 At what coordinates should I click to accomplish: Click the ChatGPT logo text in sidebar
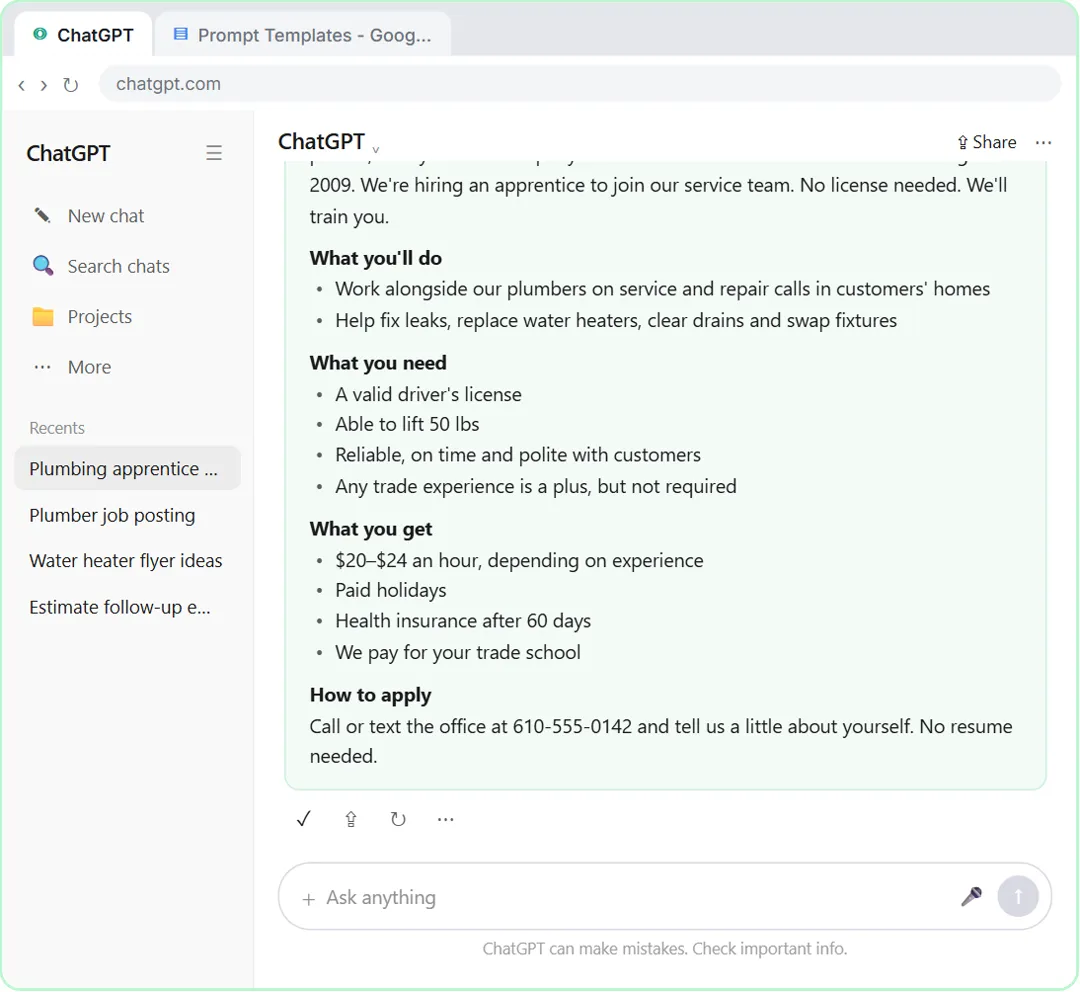[x=68, y=153]
